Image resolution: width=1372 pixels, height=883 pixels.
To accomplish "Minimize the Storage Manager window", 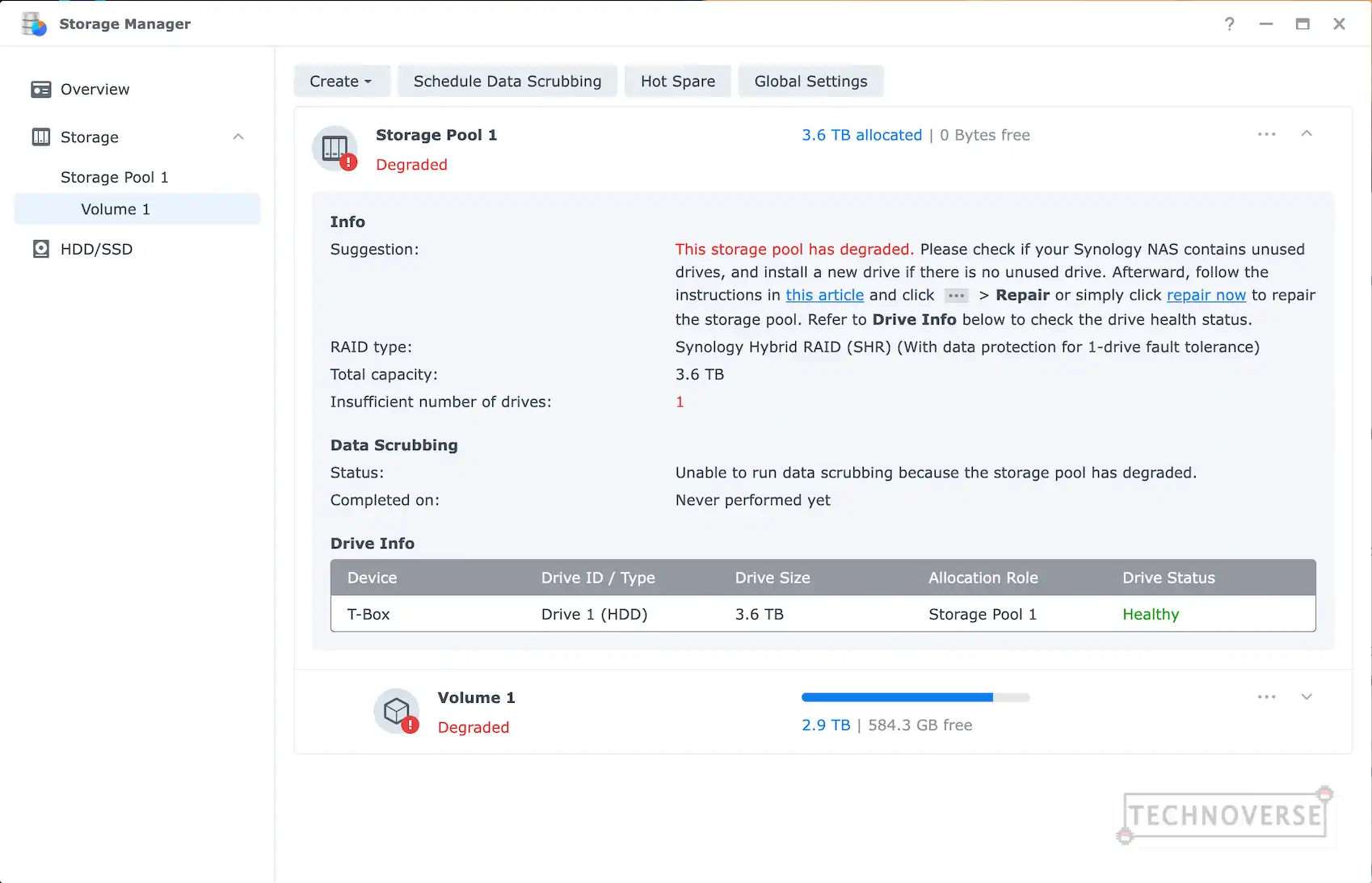I will (x=1265, y=24).
